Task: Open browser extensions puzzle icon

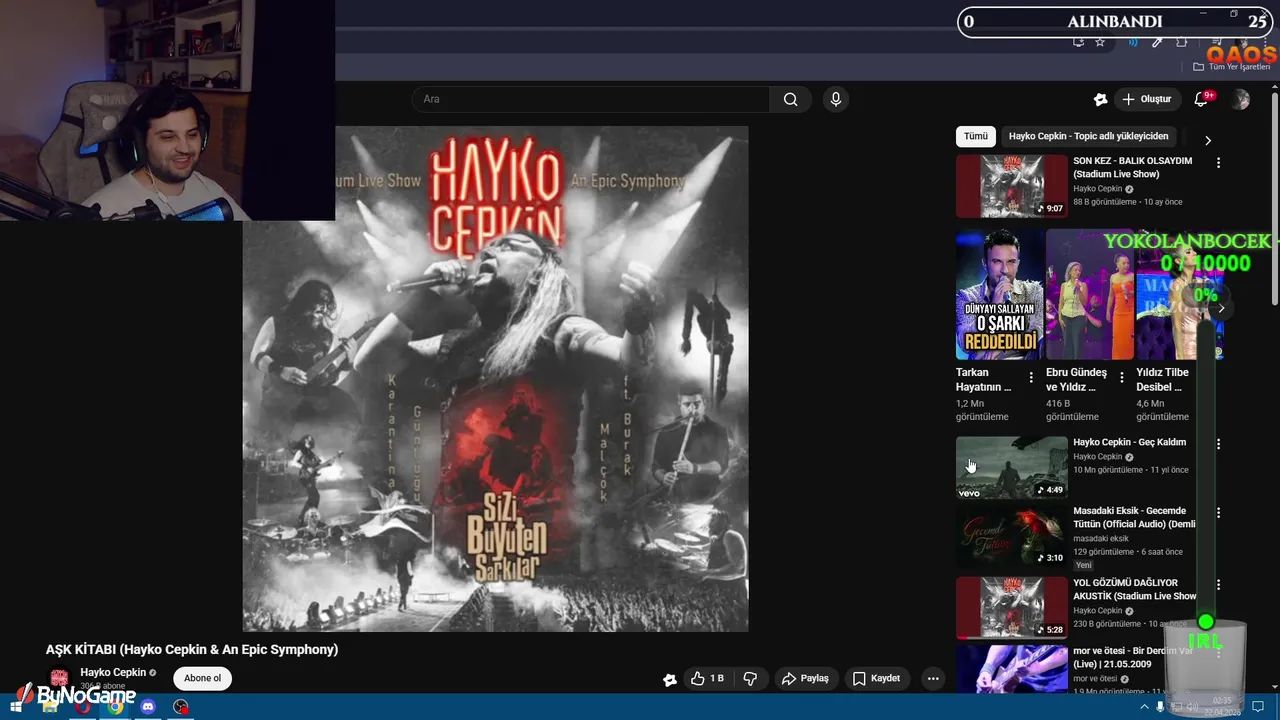Action: click(1181, 42)
